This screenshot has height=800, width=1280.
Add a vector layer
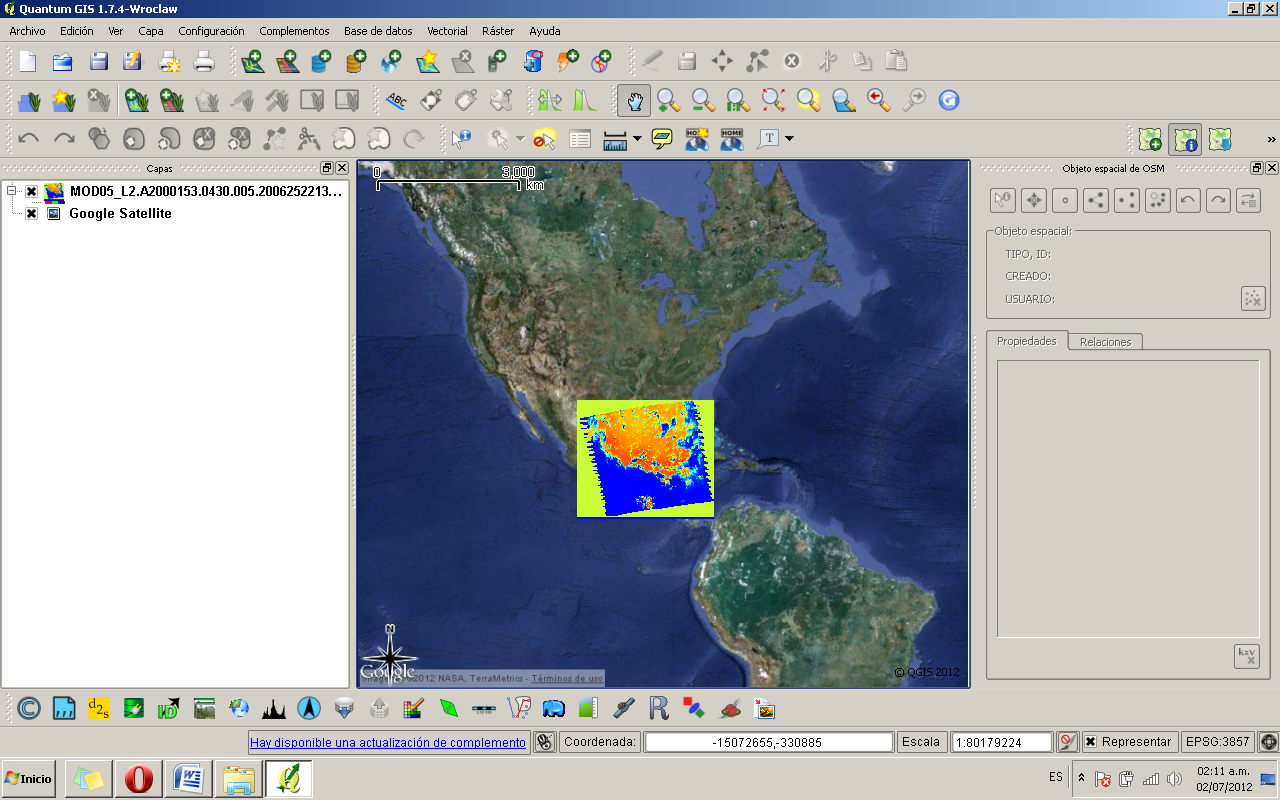tap(252, 62)
